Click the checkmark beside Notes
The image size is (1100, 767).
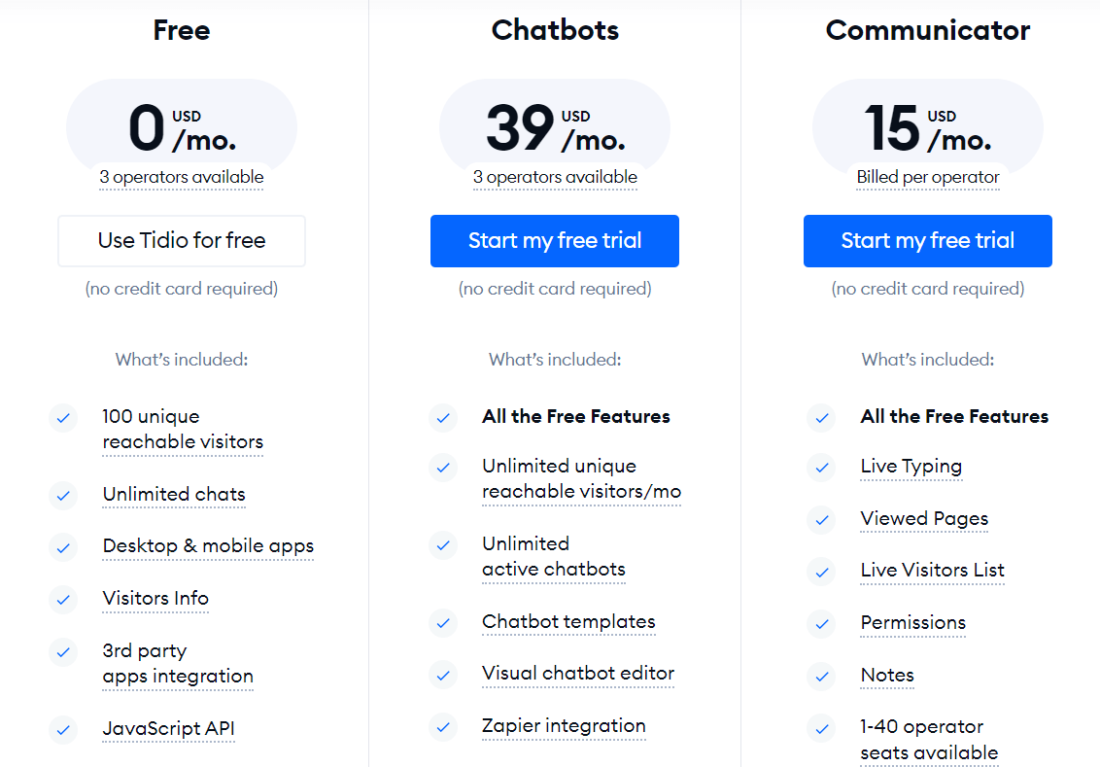click(821, 675)
